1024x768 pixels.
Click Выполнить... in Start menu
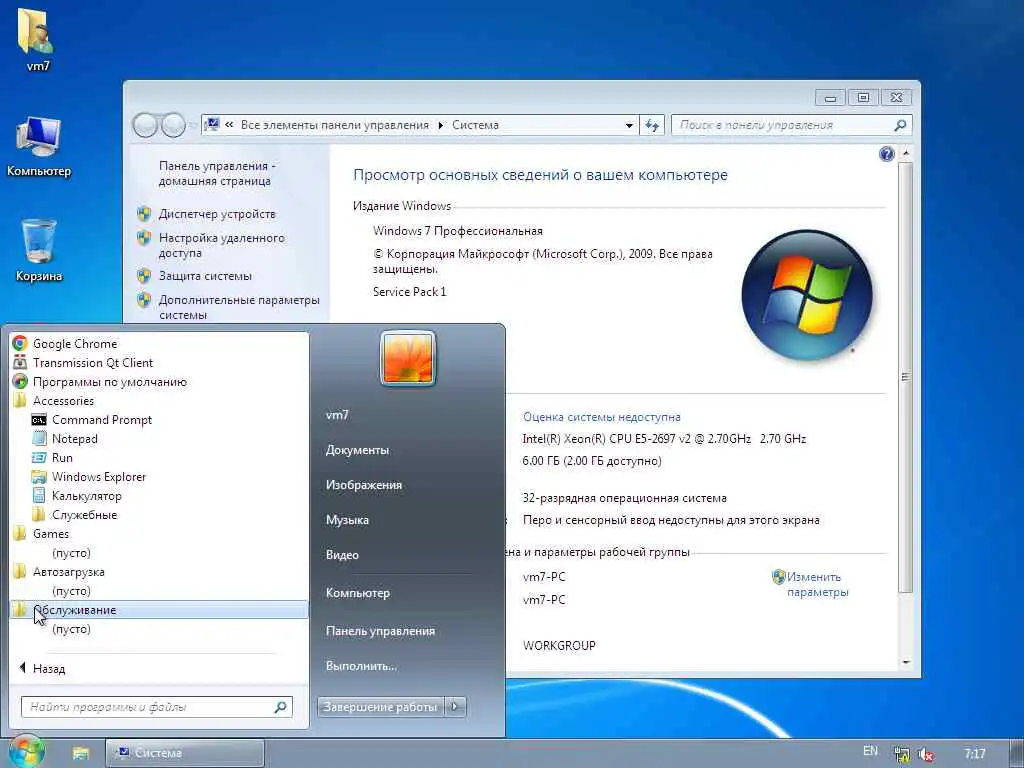click(361, 666)
